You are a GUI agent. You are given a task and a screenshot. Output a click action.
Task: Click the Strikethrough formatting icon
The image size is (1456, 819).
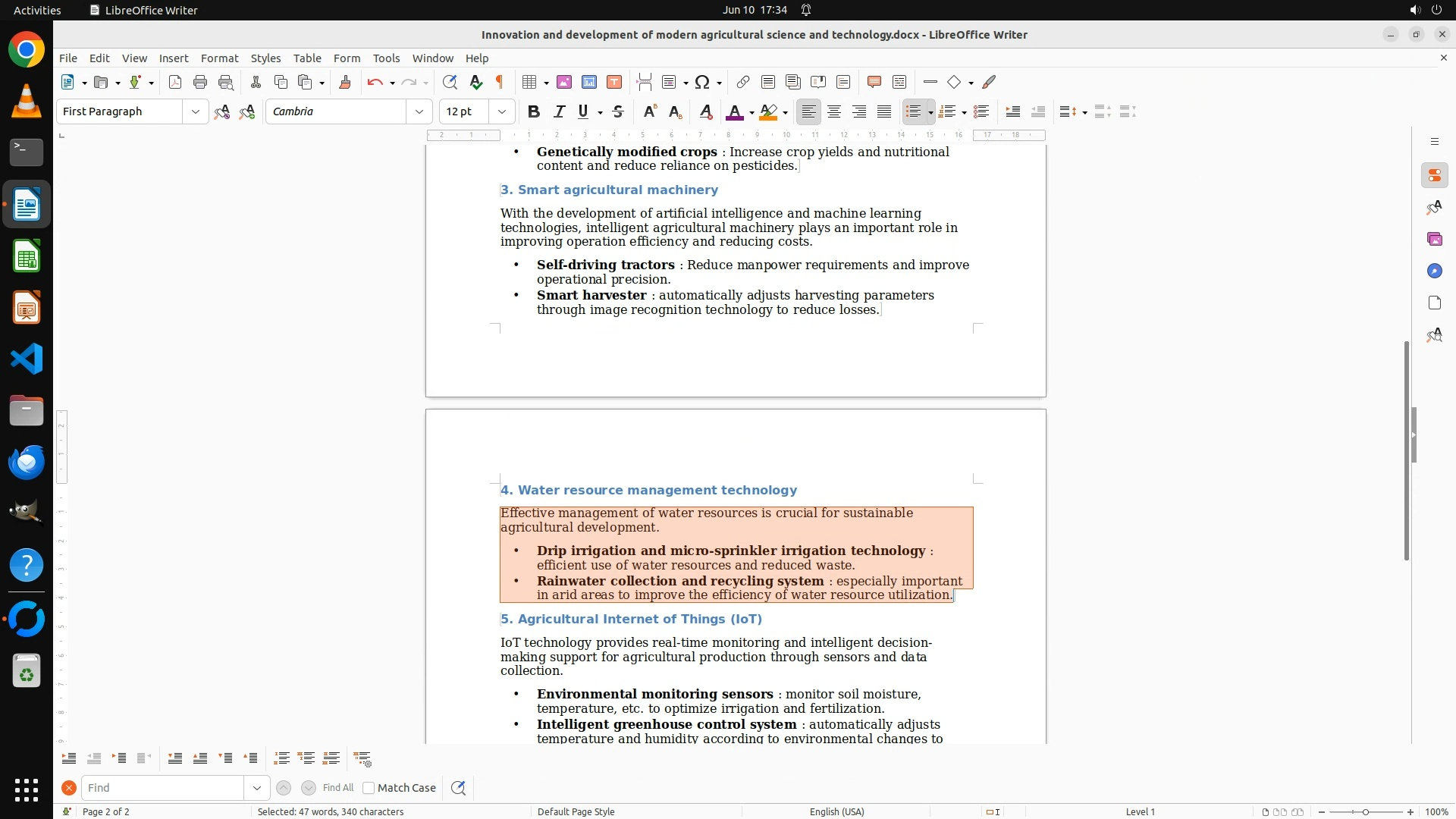click(x=618, y=111)
